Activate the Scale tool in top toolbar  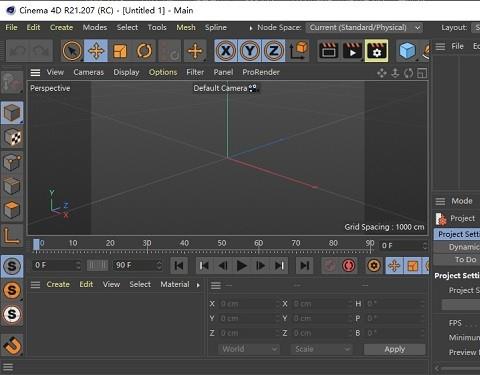pos(120,51)
